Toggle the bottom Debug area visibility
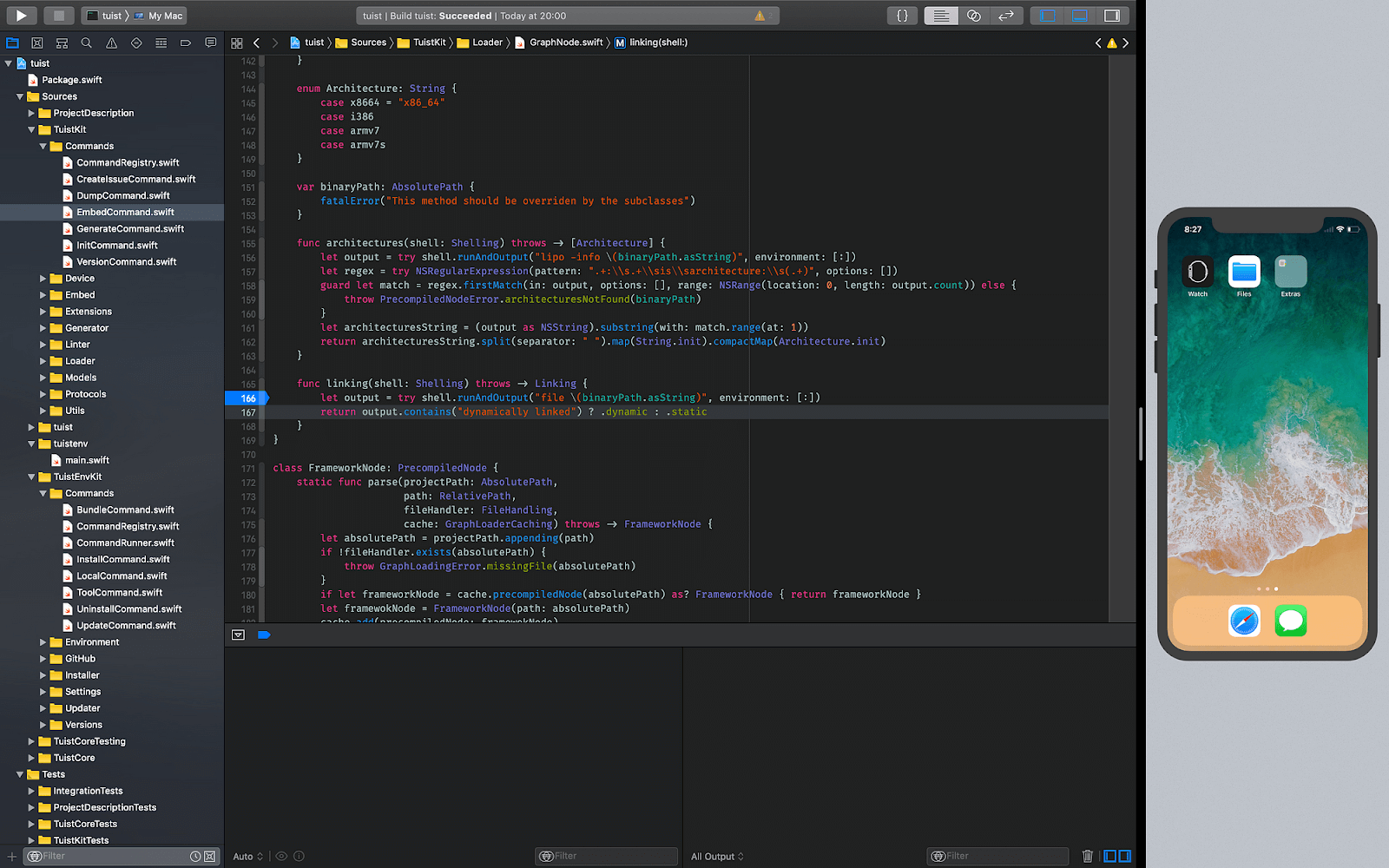The height and width of the screenshot is (868, 1389). click(x=1079, y=15)
